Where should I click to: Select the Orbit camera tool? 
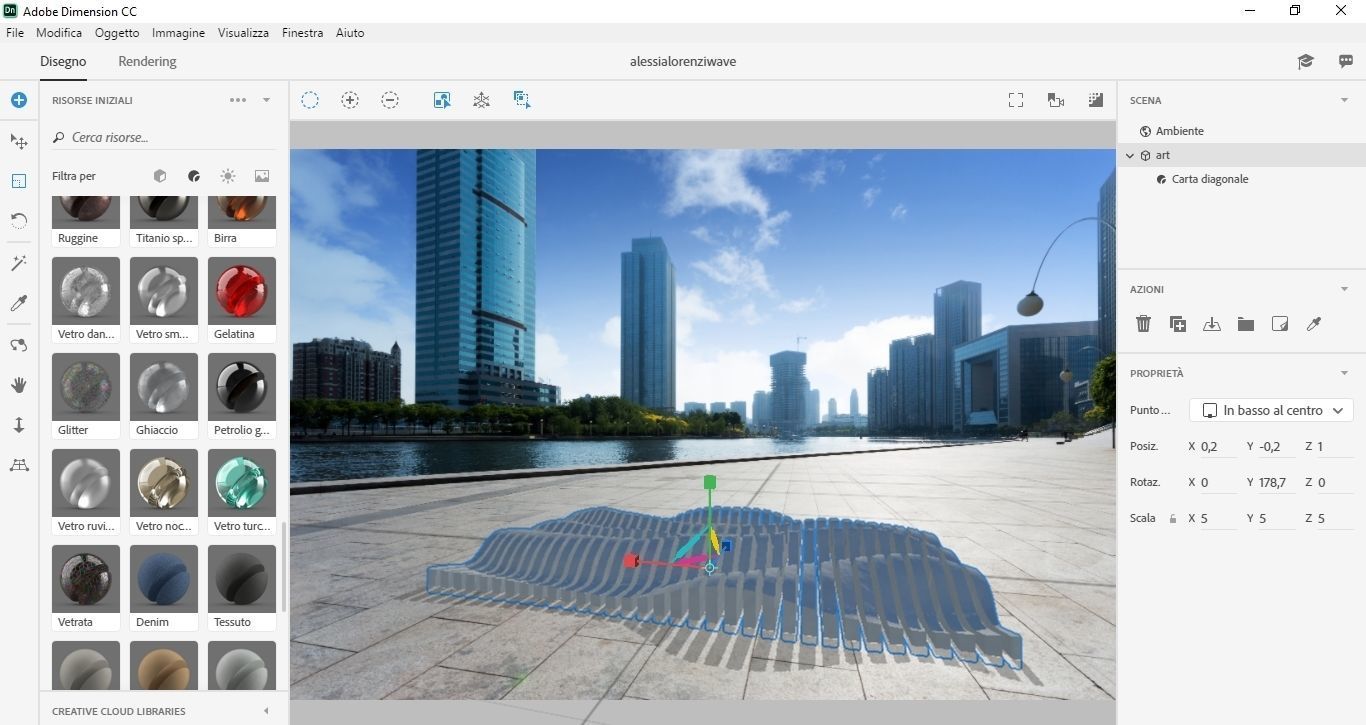18,345
